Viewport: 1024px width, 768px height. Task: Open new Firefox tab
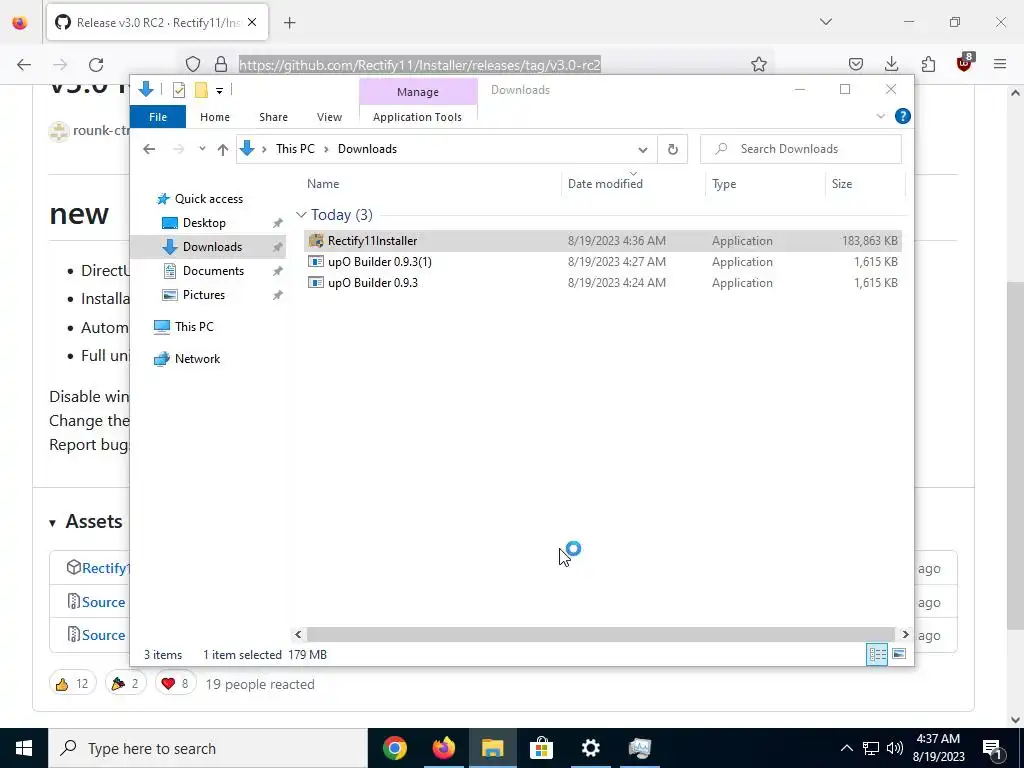(289, 23)
